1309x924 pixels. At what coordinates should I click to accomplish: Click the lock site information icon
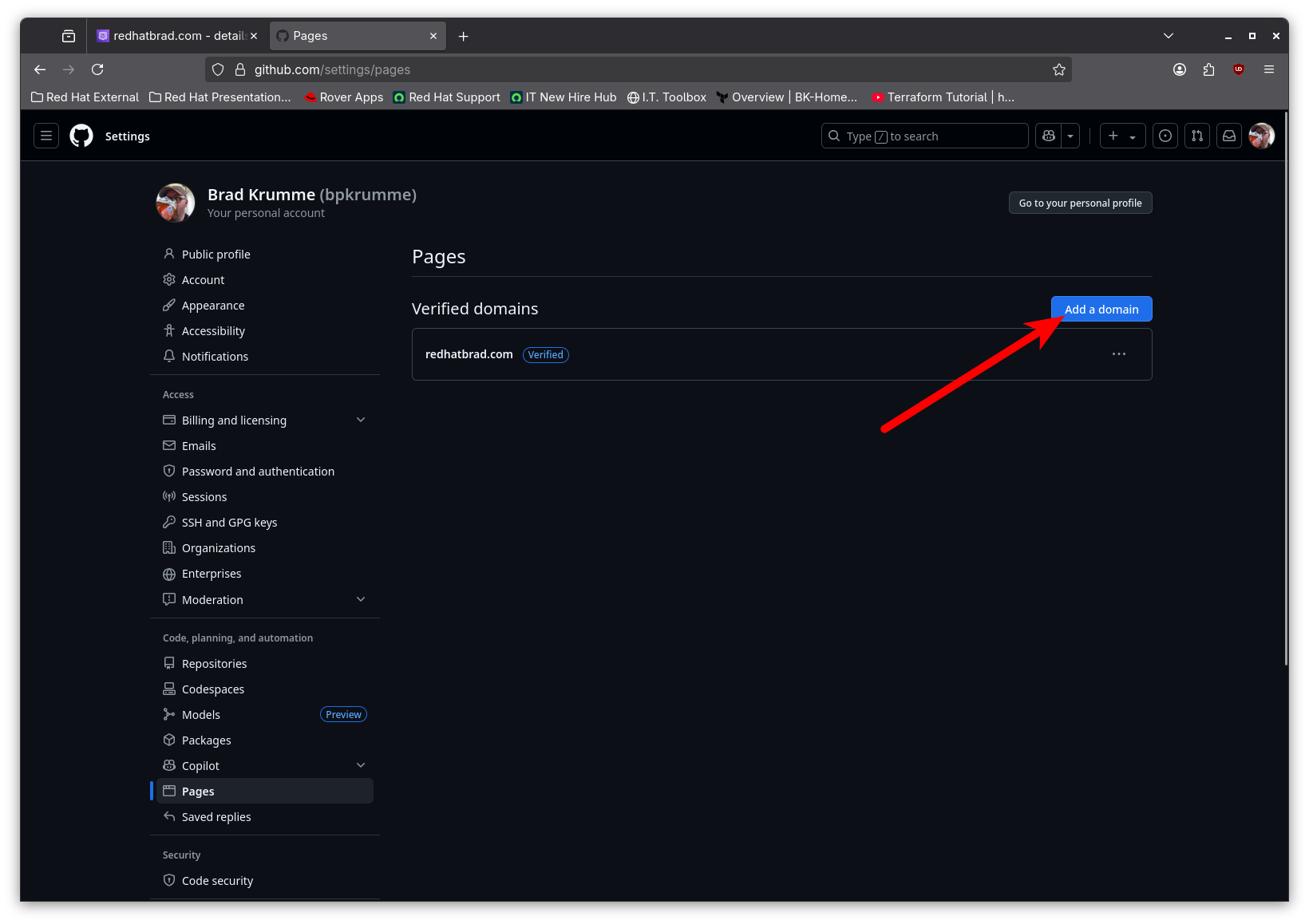(239, 69)
